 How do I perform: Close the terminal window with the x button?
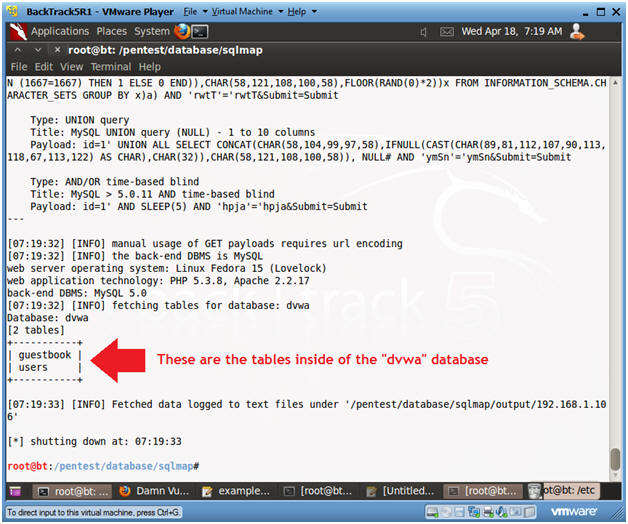click(x=57, y=50)
